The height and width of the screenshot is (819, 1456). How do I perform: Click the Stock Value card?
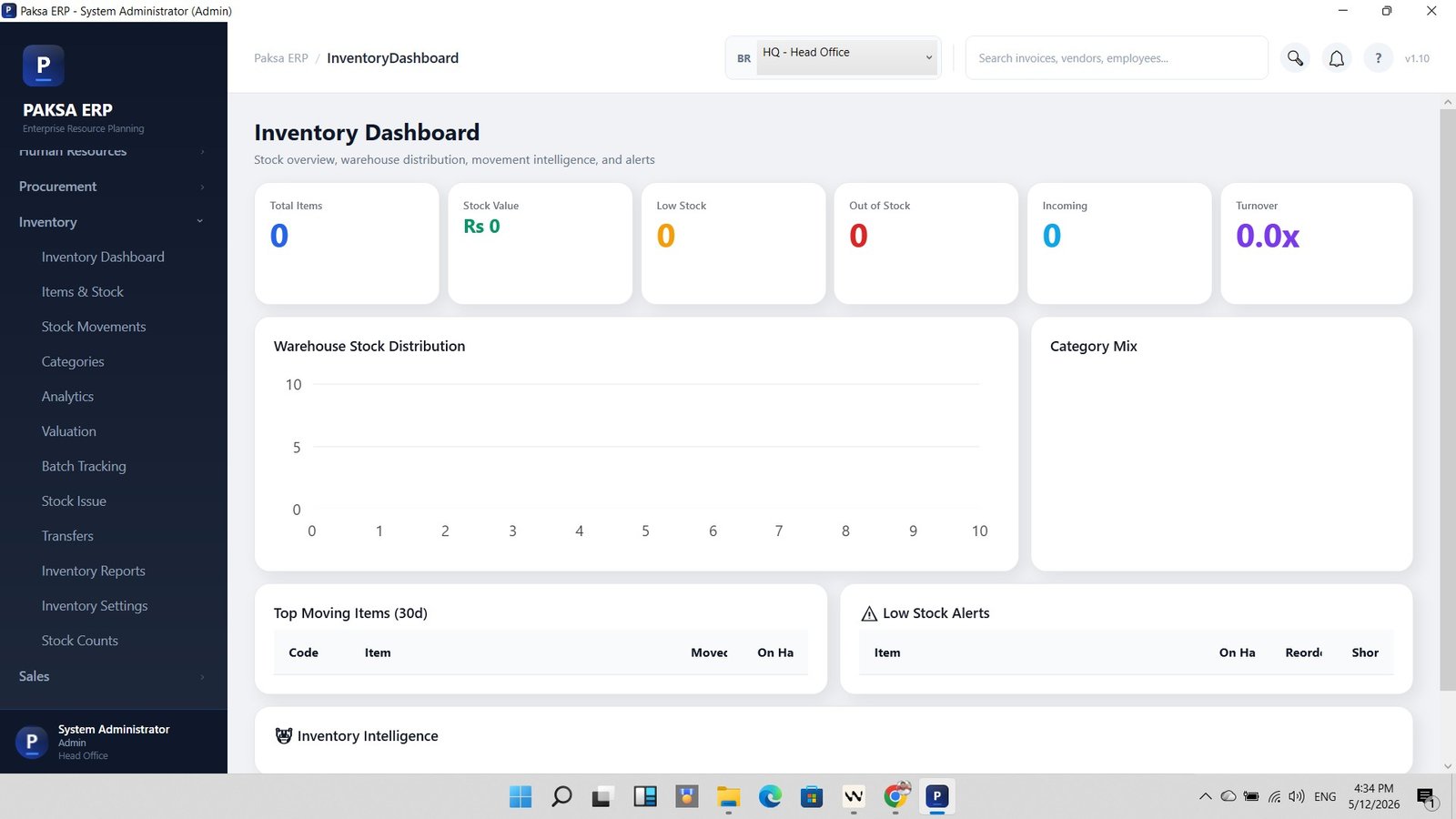(540, 244)
